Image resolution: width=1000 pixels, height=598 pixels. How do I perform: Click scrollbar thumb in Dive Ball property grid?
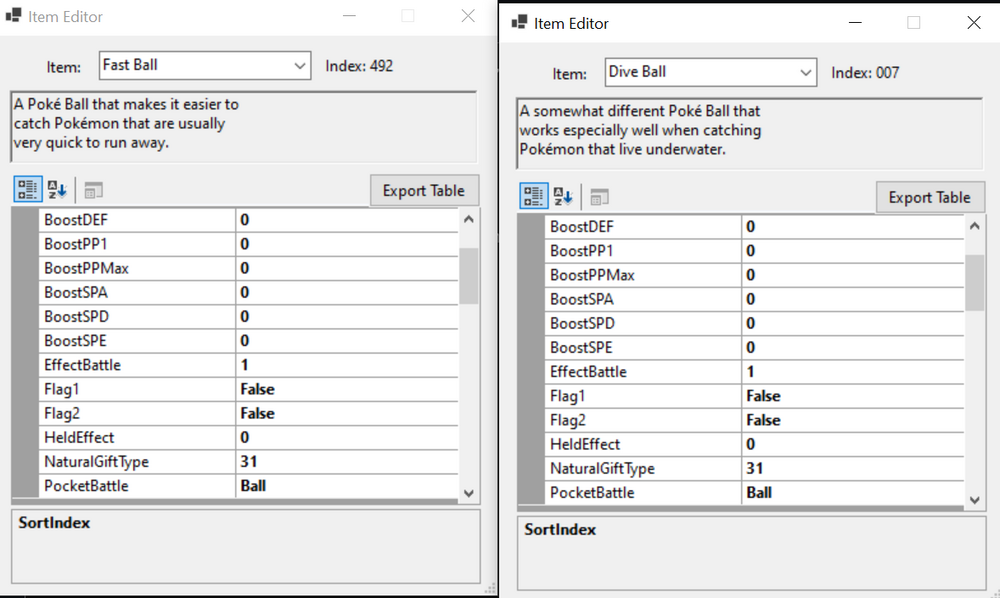point(974,282)
